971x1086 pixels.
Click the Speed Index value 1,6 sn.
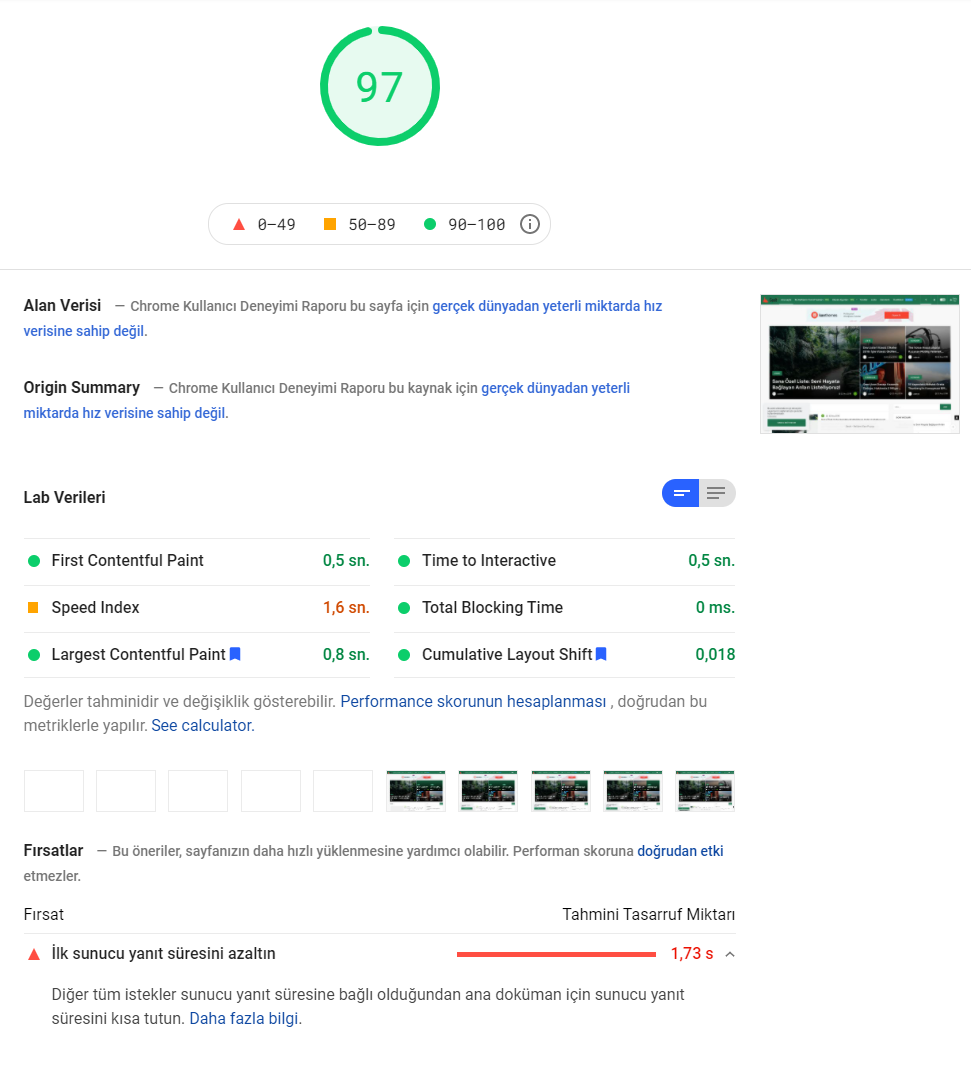click(346, 607)
